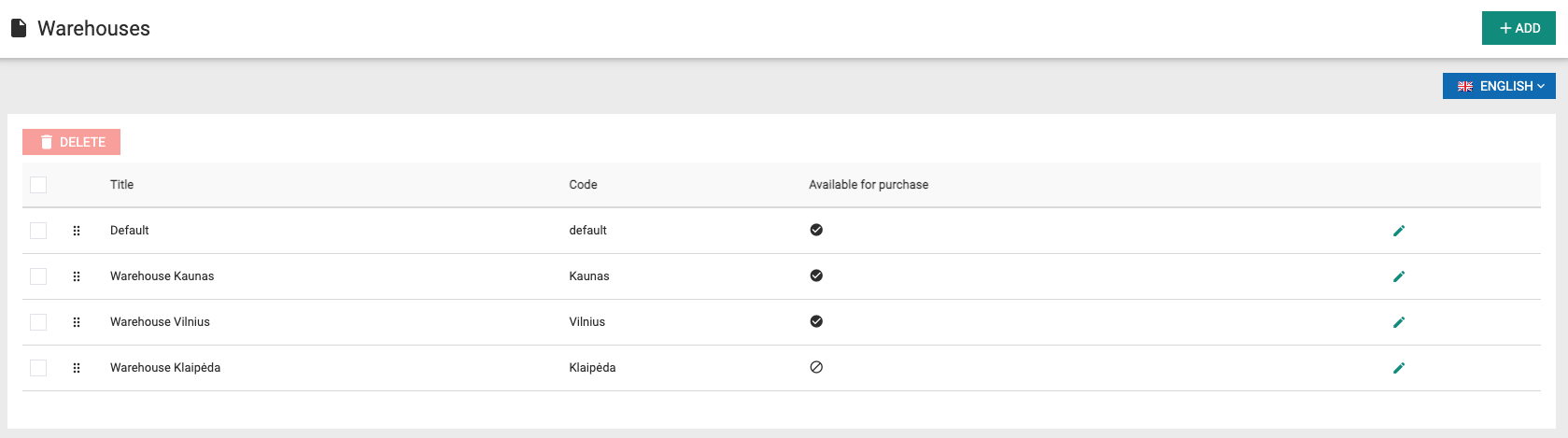Click the Warehouse Vilnius title text
Image resolution: width=1568 pixels, height=438 pixels.
[x=160, y=322]
